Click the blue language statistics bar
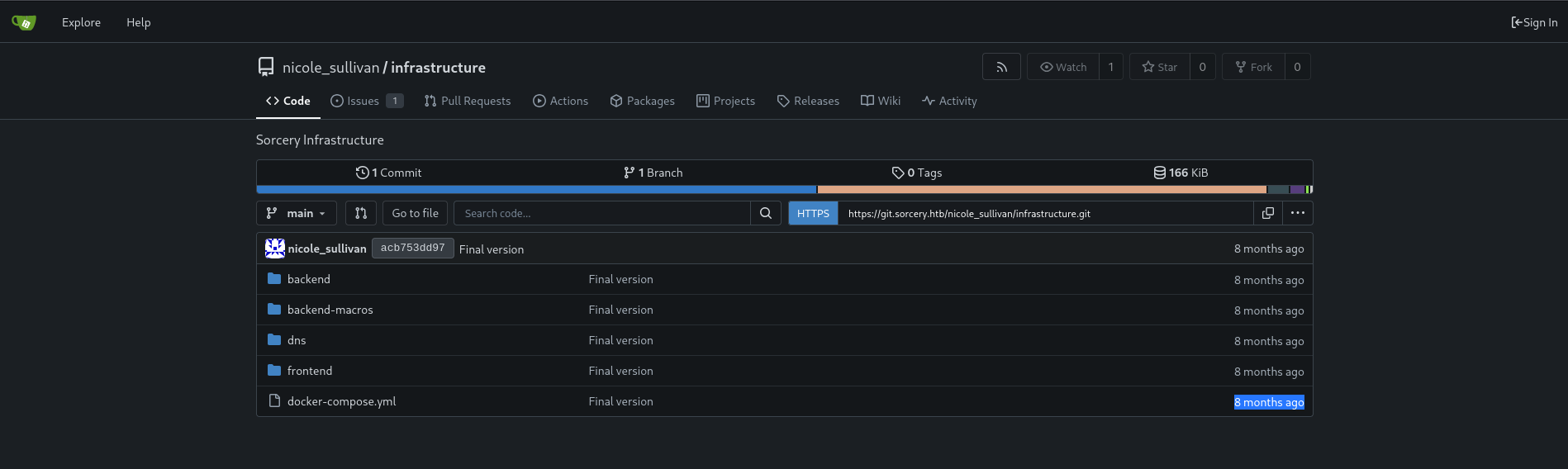 point(537,190)
